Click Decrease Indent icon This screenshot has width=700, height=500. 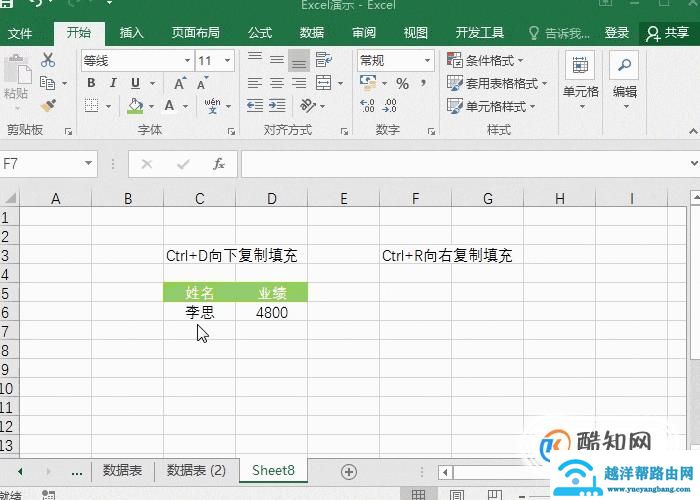pos(255,106)
